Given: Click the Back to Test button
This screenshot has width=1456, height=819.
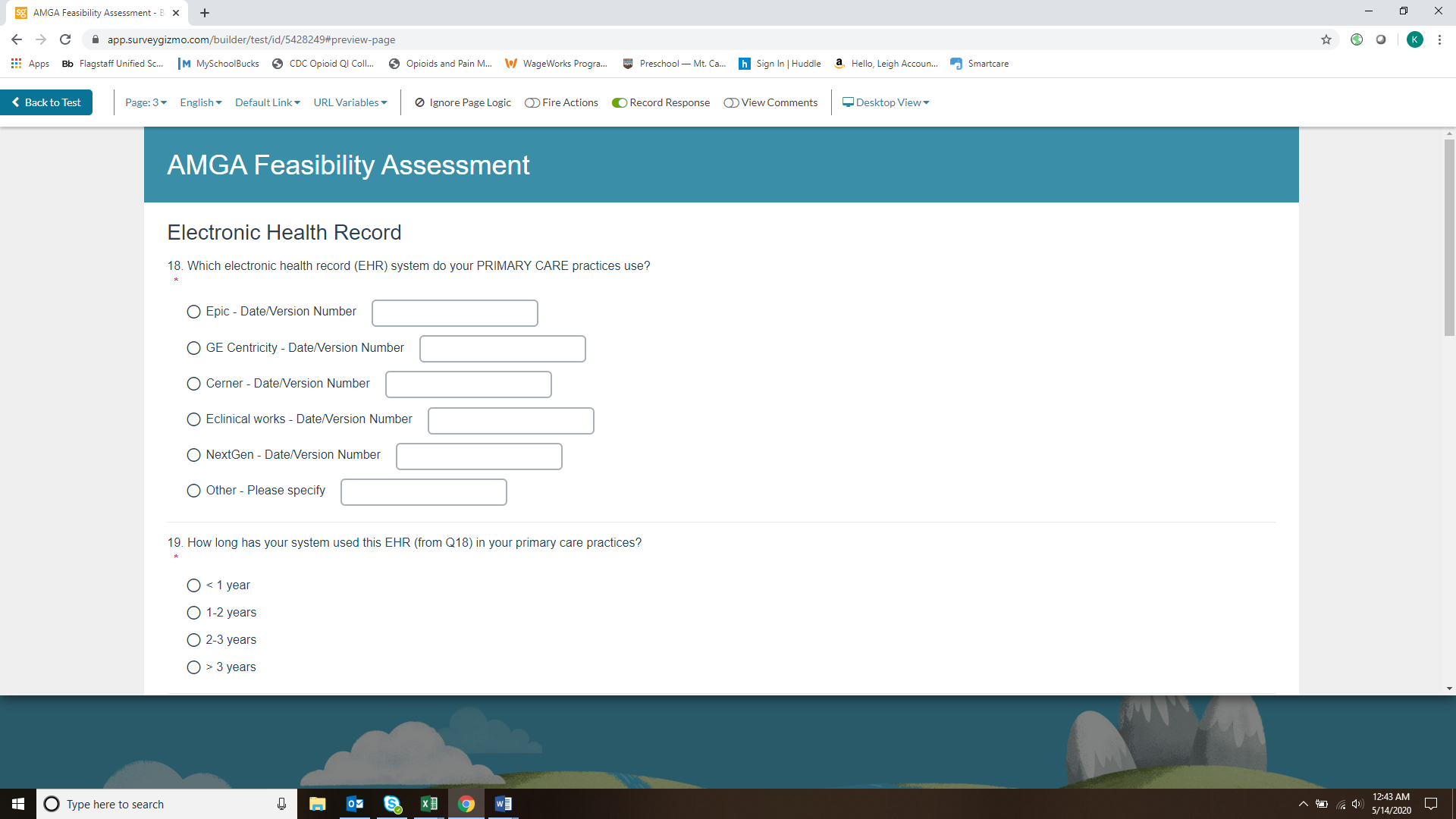Looking at the screenshot, I should 46,102.
